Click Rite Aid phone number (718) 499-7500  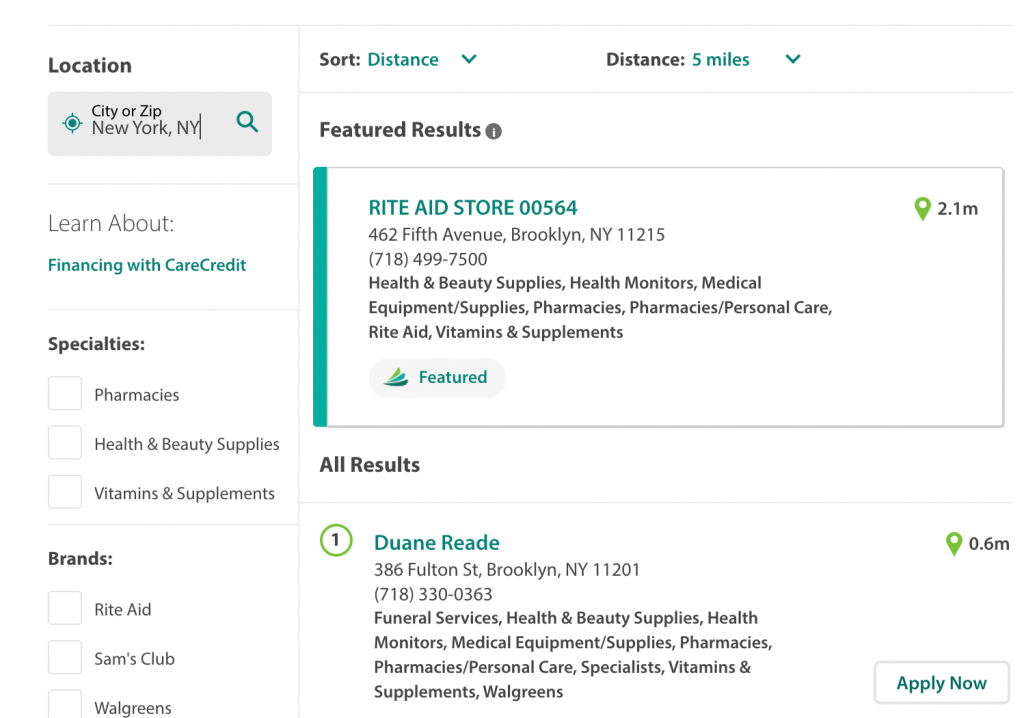(x=428, y=259)
